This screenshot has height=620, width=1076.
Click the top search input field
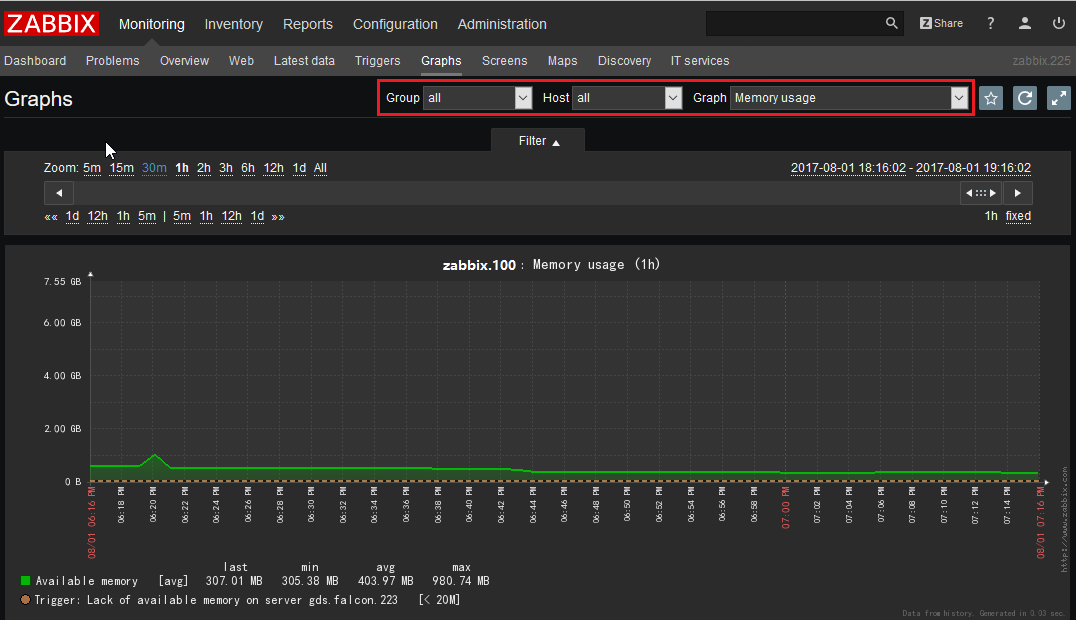point(794,23)
